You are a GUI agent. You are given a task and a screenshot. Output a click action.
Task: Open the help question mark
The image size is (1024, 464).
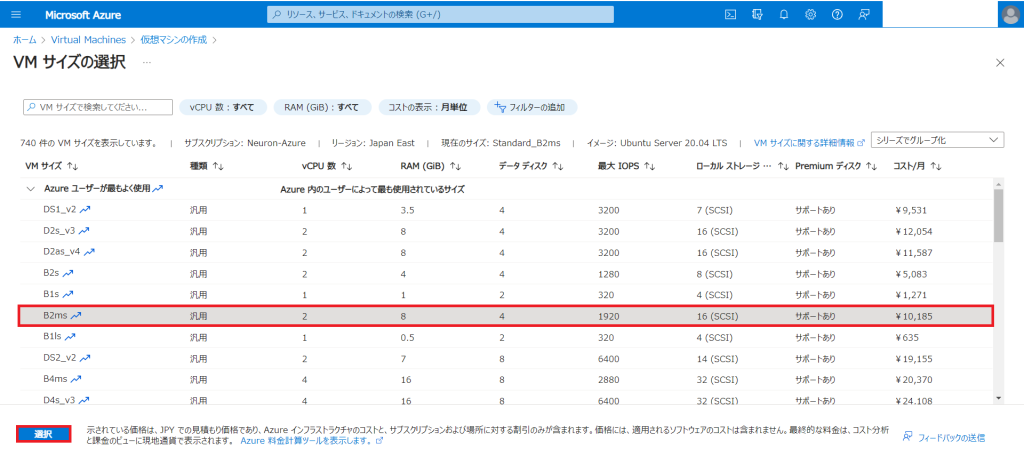(837, 14)
